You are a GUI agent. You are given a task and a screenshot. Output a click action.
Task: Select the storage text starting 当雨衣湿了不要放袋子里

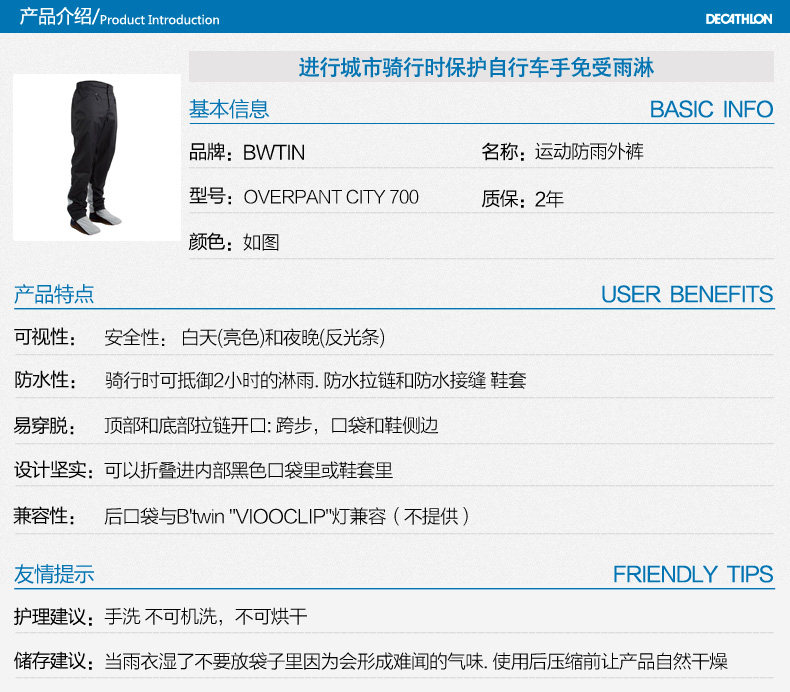pyautogui.click(x=416, y=661)
